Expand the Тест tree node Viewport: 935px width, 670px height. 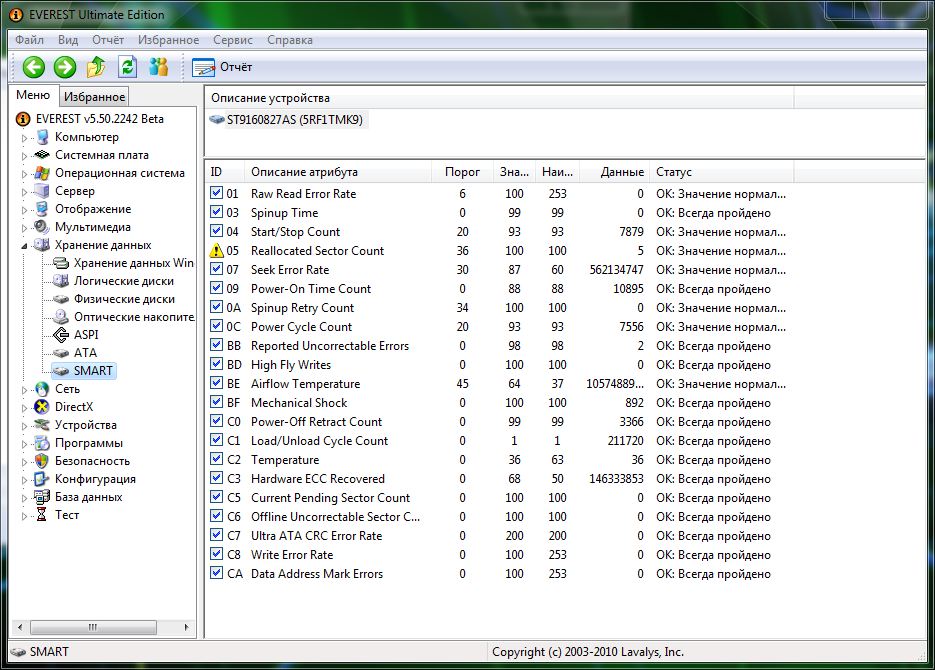24,515
